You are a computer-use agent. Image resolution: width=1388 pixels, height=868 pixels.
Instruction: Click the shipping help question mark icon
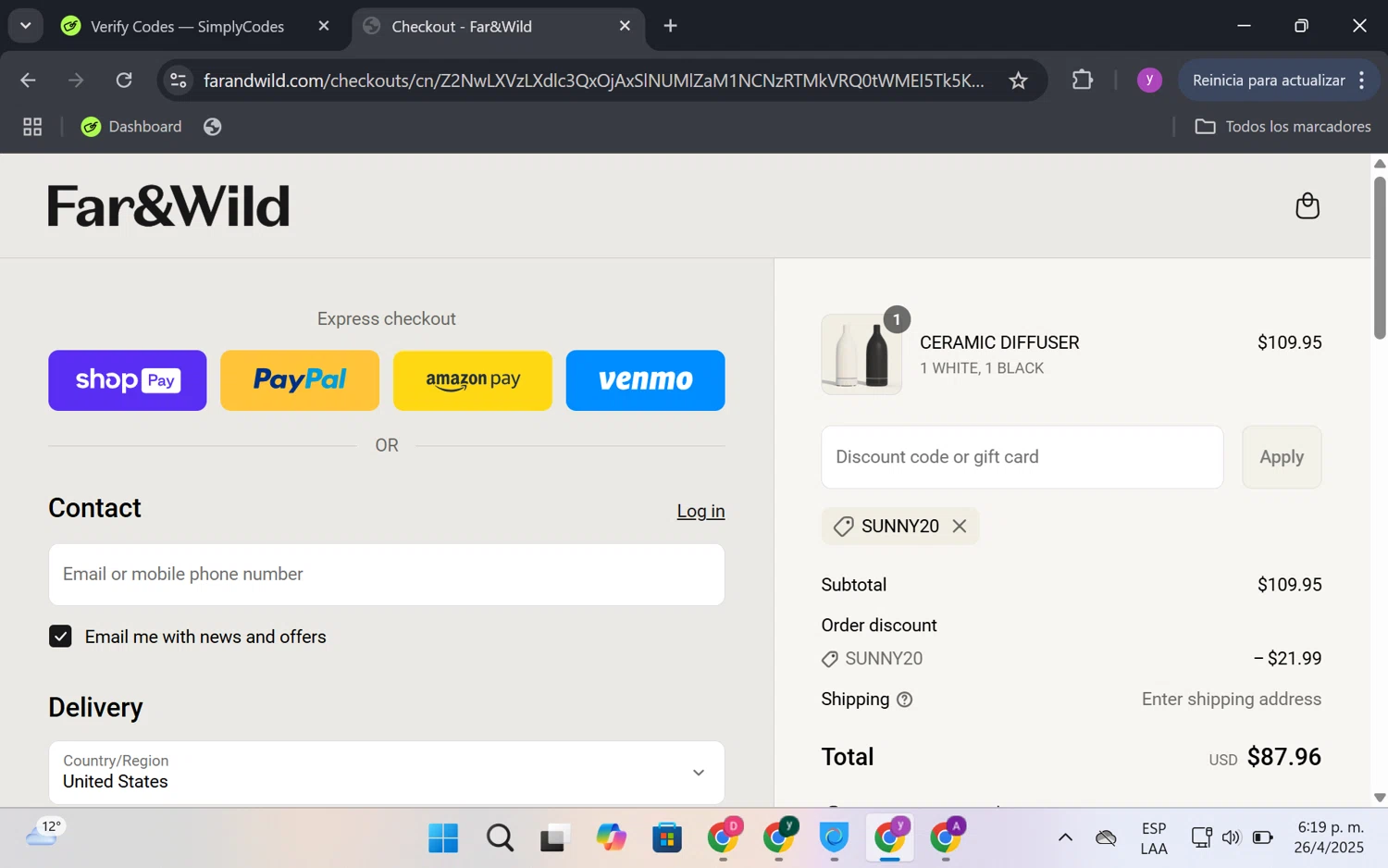(904, 700)
